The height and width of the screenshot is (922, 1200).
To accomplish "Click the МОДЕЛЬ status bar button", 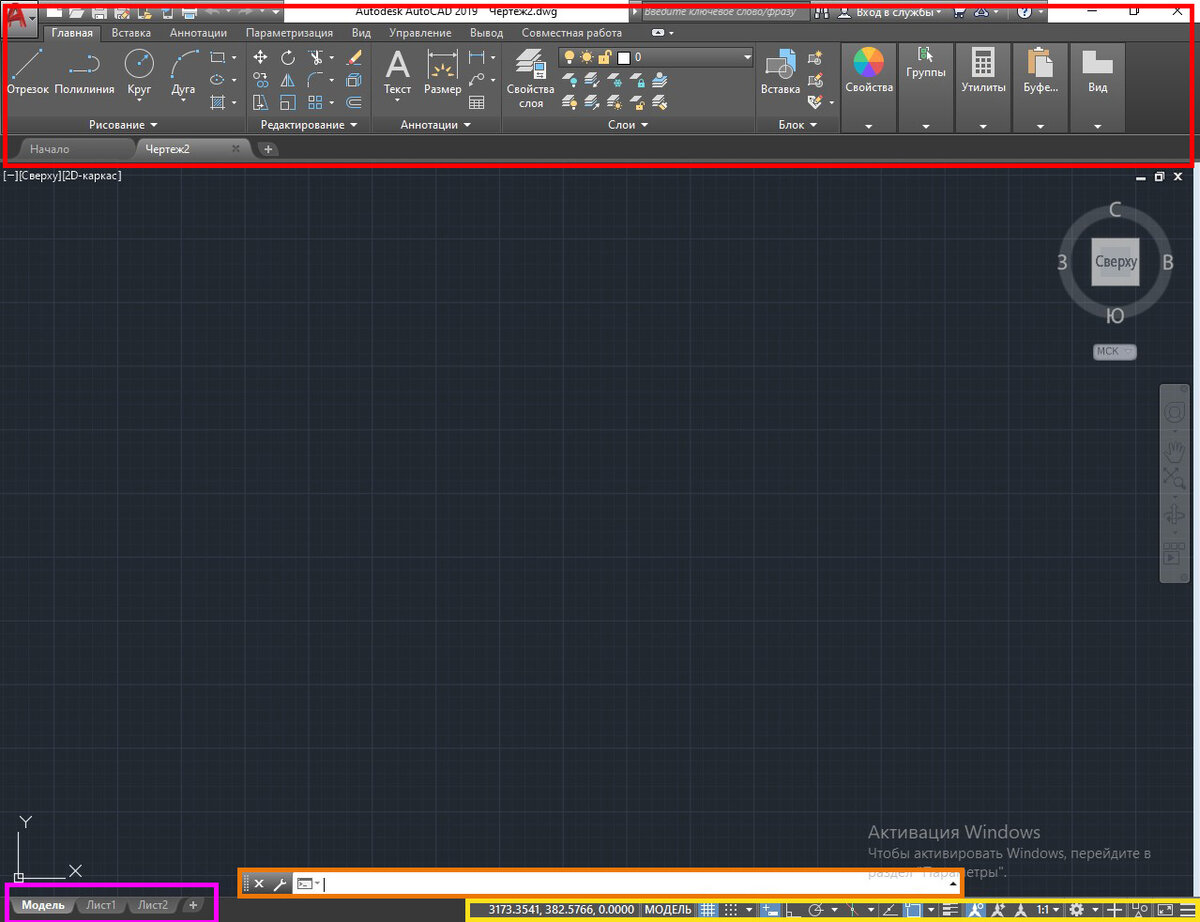I will [668, 910].
